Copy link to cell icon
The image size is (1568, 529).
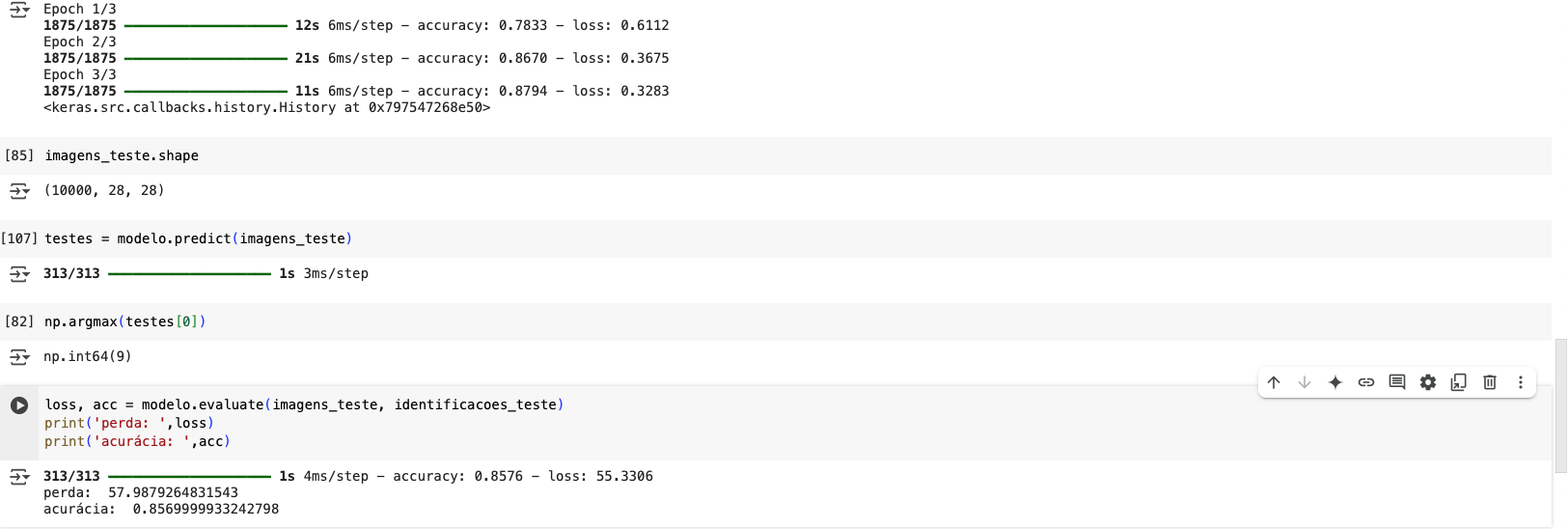coord(1366,382)
